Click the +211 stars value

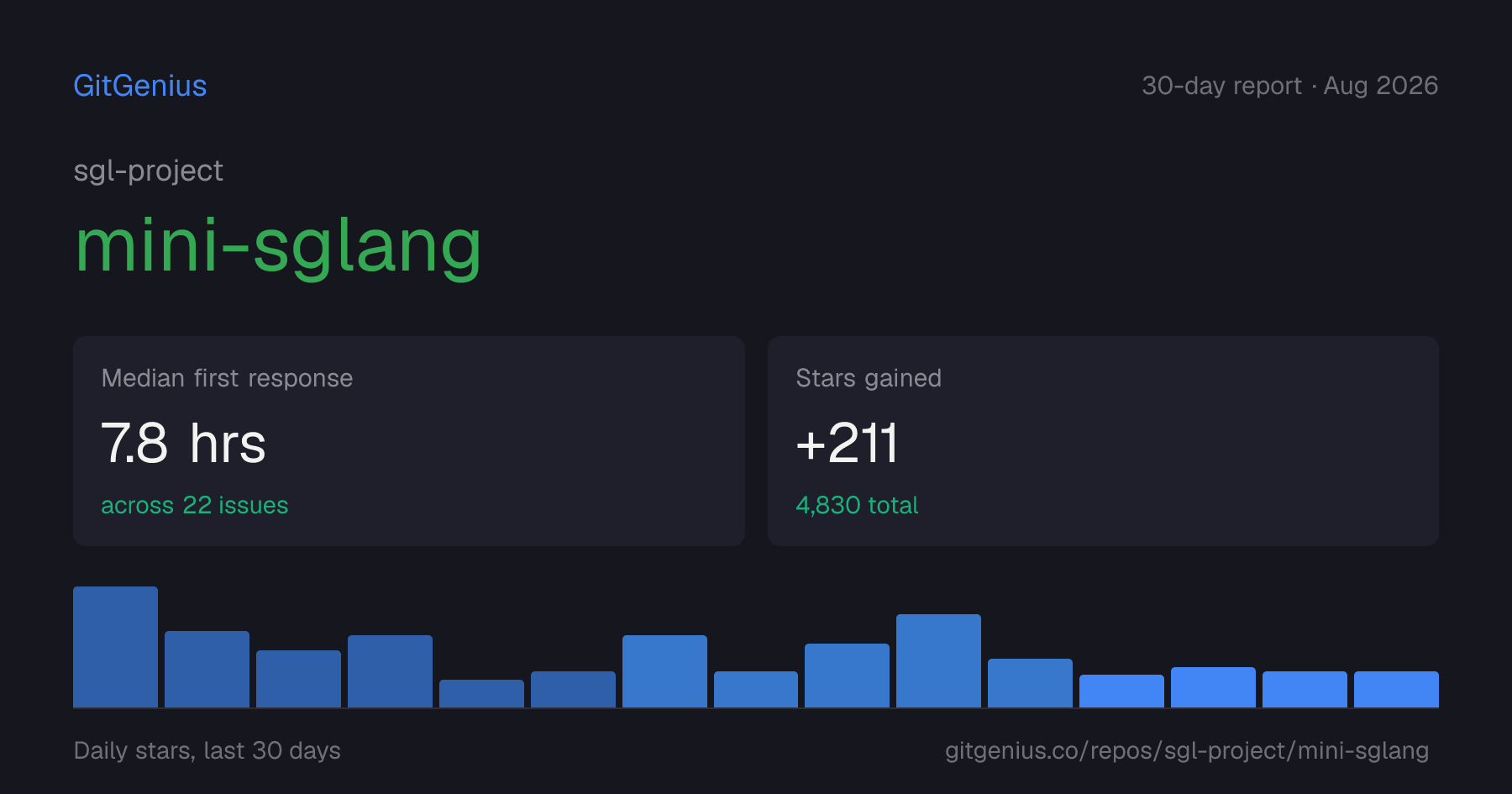tap(847, 444)
